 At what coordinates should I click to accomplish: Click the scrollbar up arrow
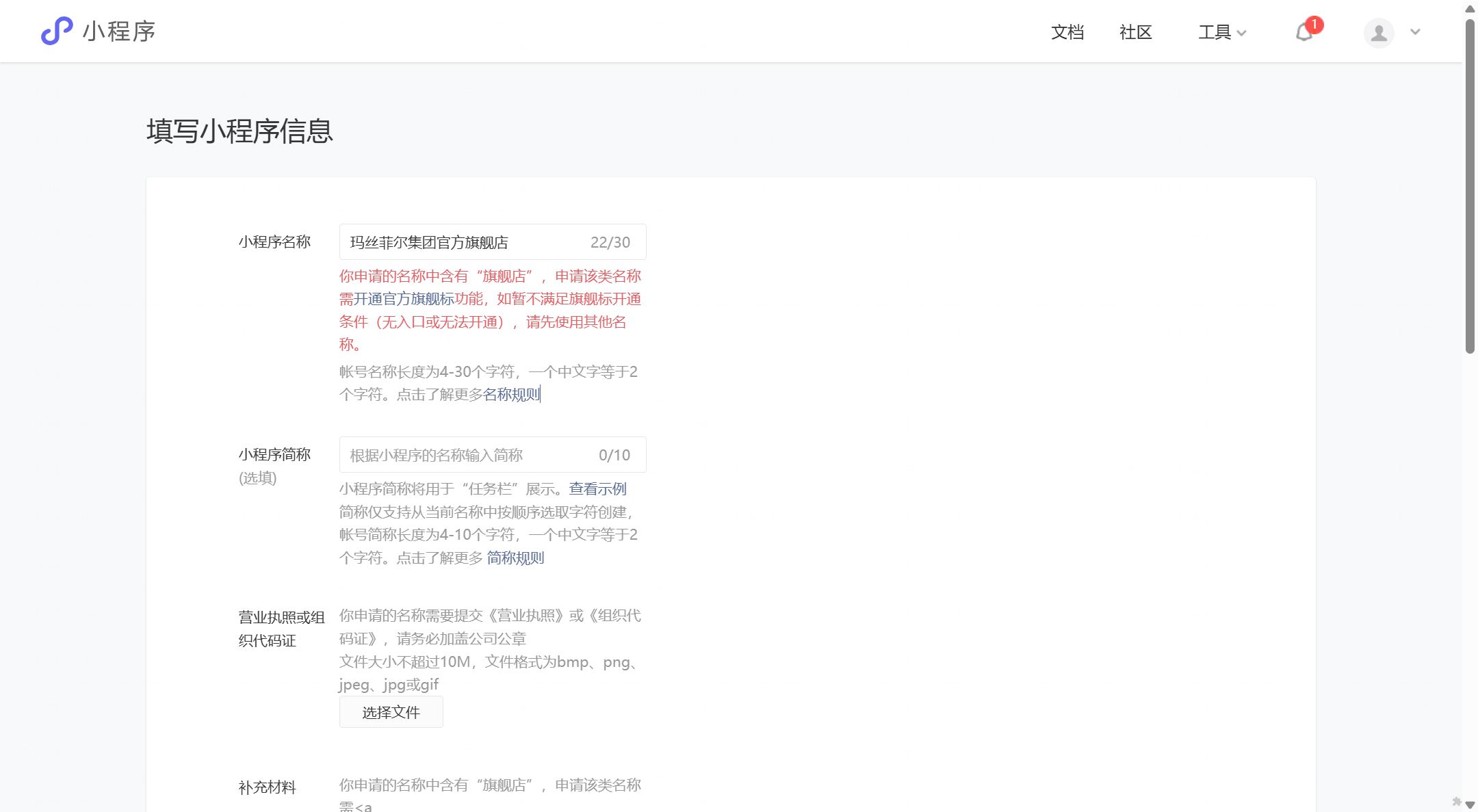1470,8
